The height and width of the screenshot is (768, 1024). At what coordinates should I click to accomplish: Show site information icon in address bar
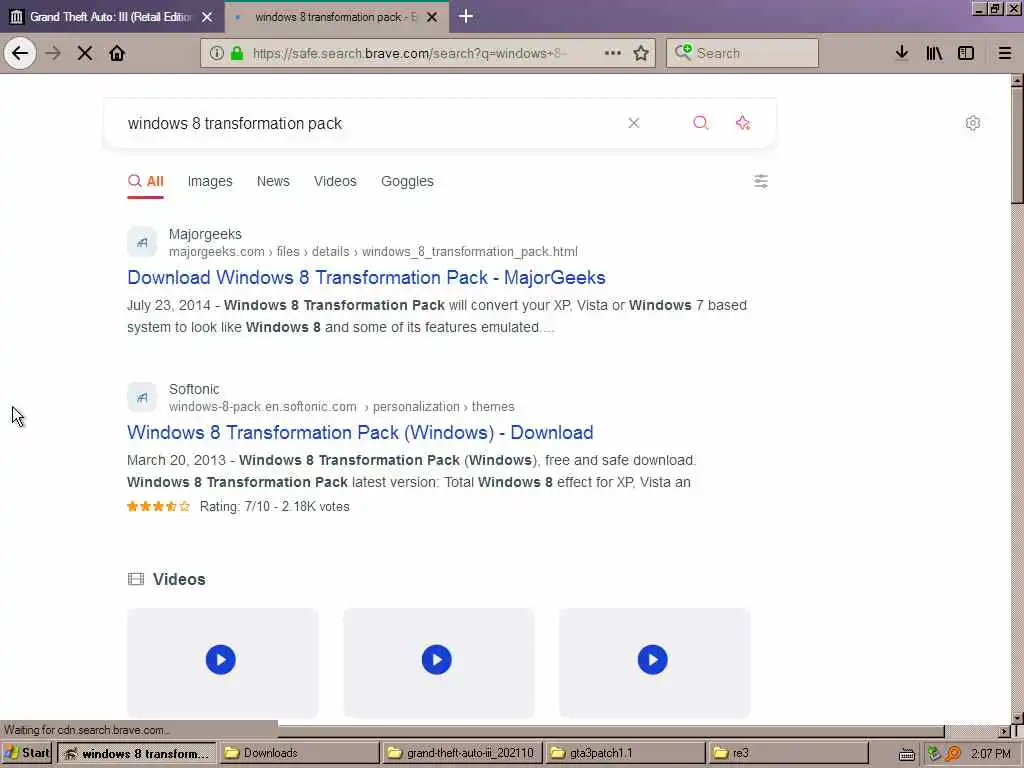point(216,53)
